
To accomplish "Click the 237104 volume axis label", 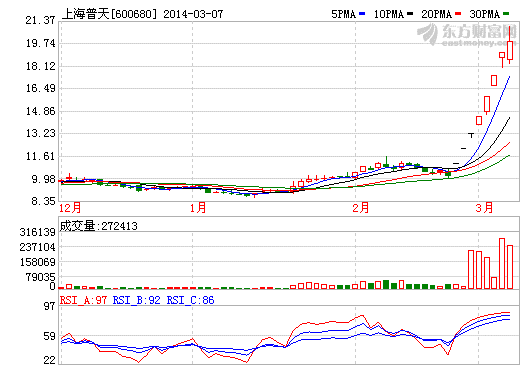I will click(37, 247).
